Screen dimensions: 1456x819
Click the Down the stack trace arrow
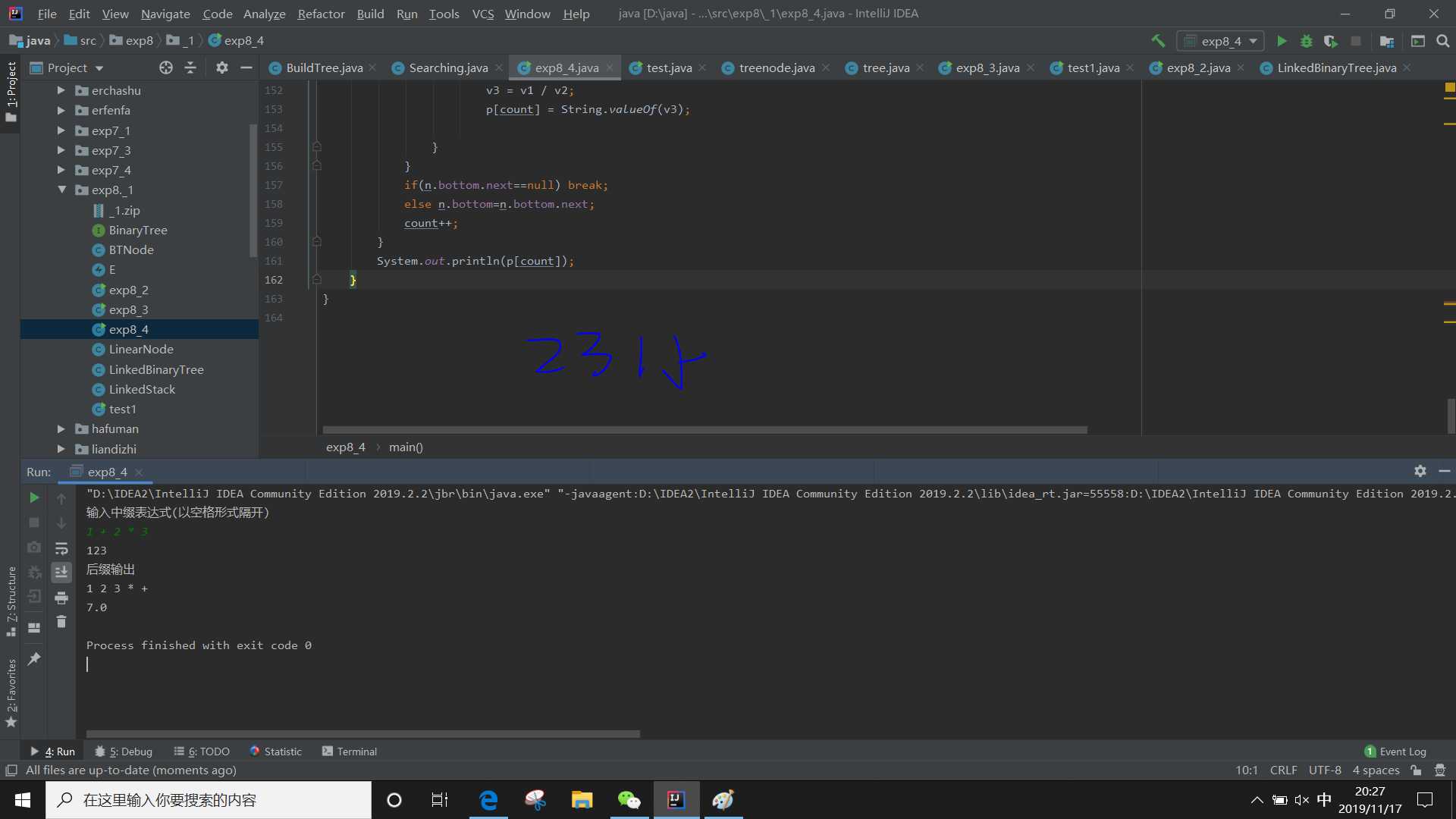[61, 522]
